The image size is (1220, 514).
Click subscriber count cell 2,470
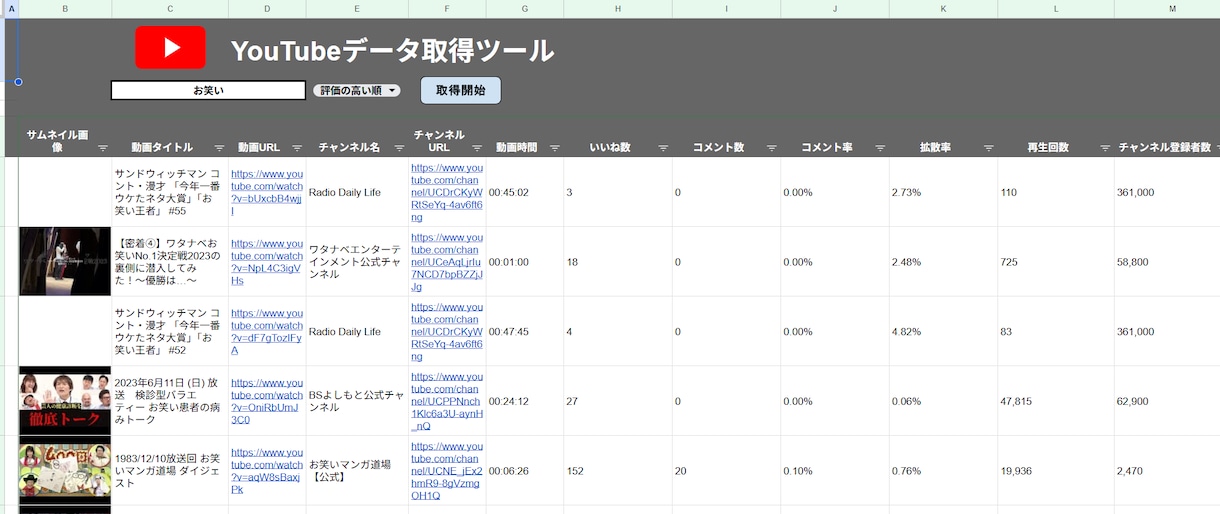click(x=1167, y=471)
